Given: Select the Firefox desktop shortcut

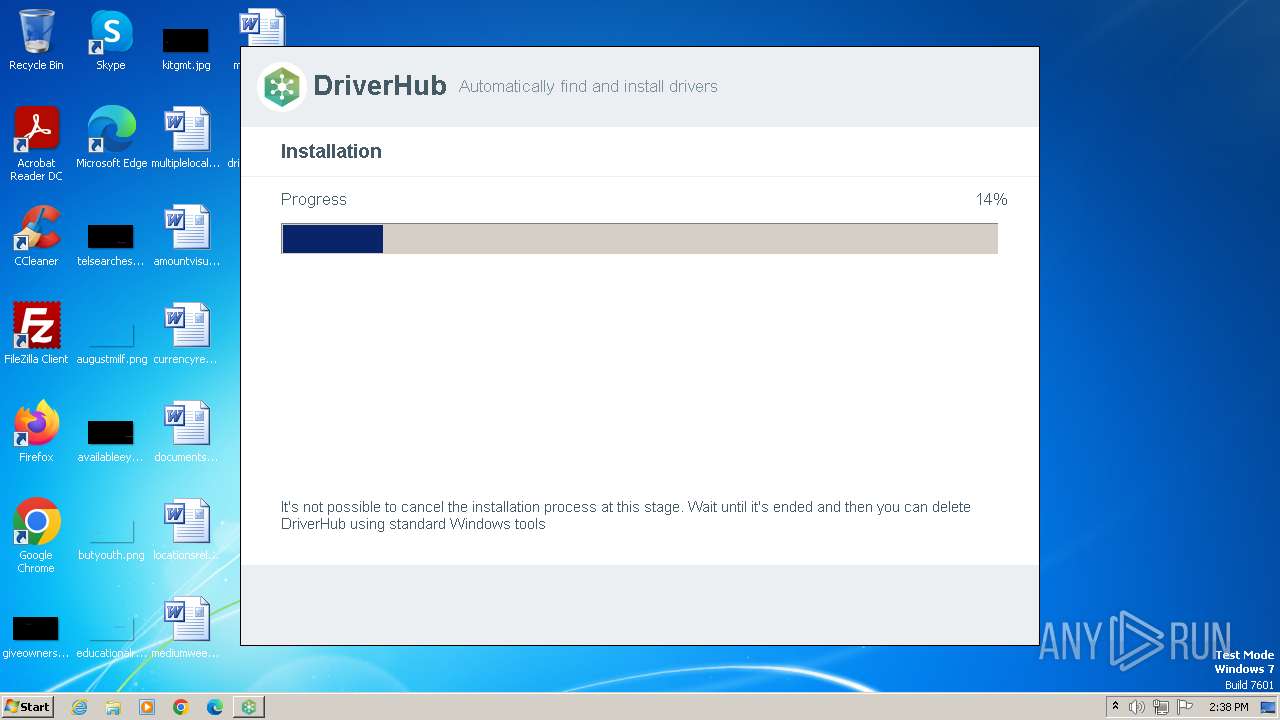Looking at the screenshot, I should click(36, 432).
